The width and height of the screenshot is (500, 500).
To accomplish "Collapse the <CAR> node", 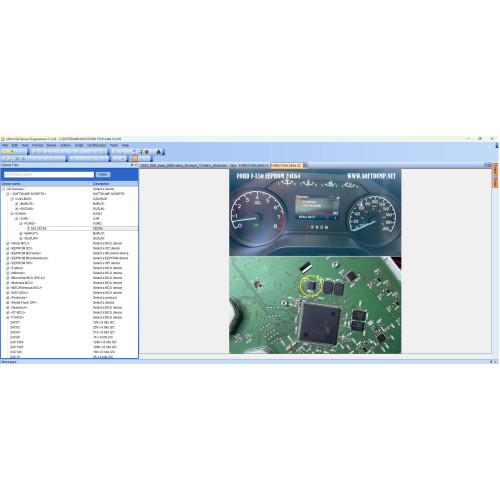I will pyautogui.click(x=16, y=219).
